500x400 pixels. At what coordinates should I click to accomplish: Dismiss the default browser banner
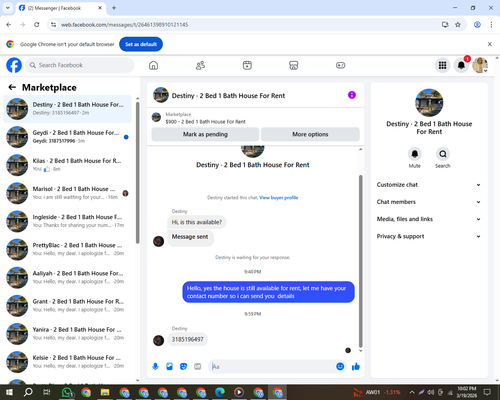490,44
